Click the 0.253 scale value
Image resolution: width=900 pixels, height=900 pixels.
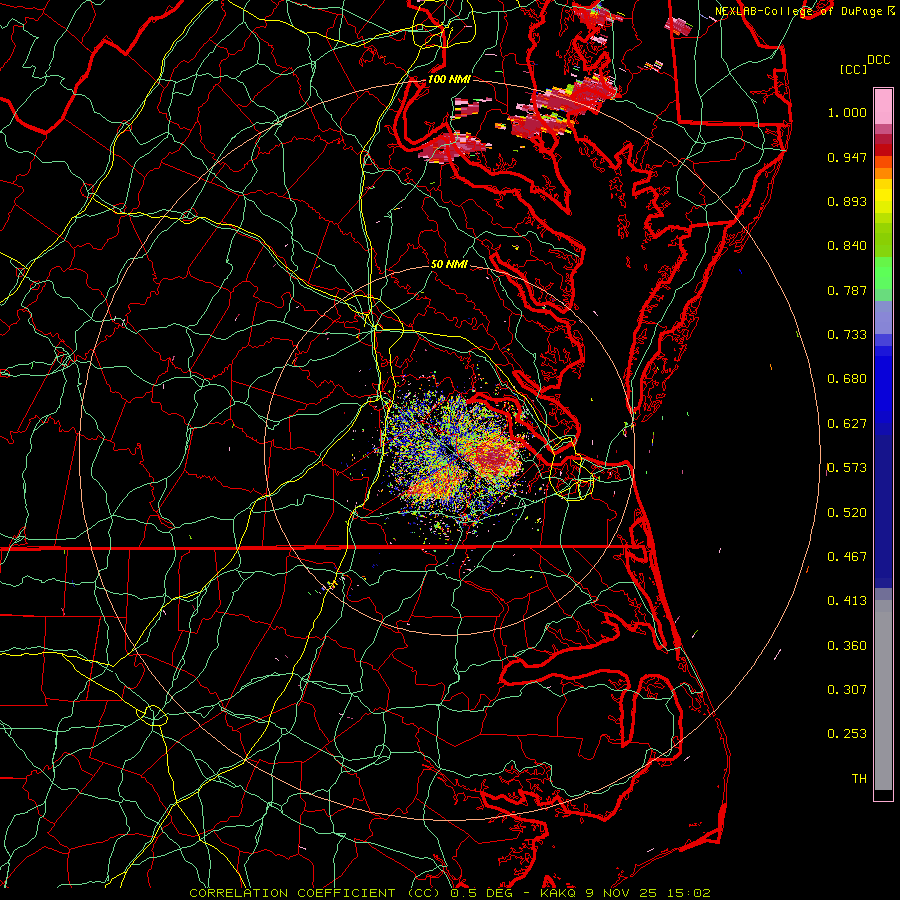pyautogui.click(x=847, y=734)
